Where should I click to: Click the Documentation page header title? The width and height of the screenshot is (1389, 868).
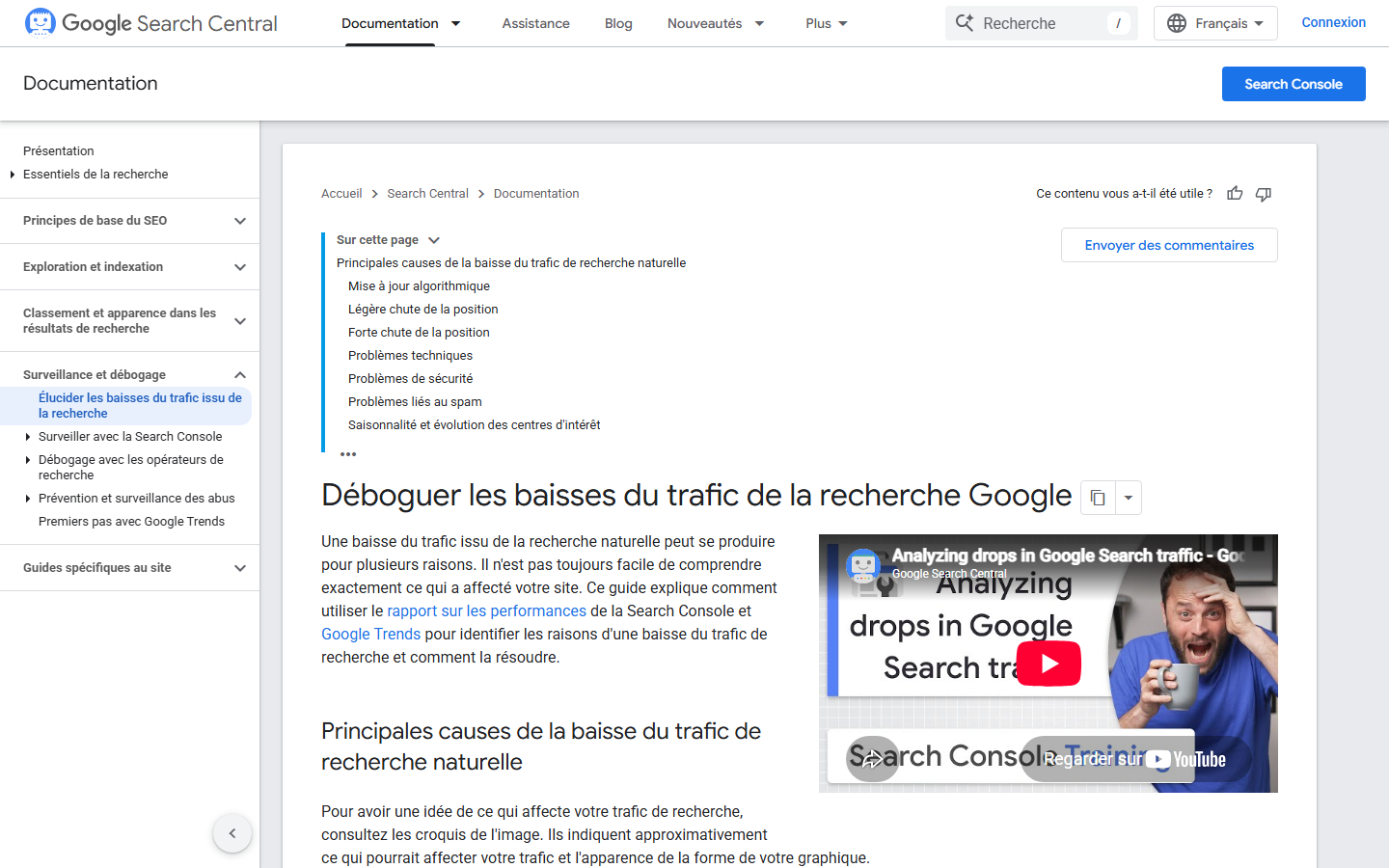tap(91, 84)
